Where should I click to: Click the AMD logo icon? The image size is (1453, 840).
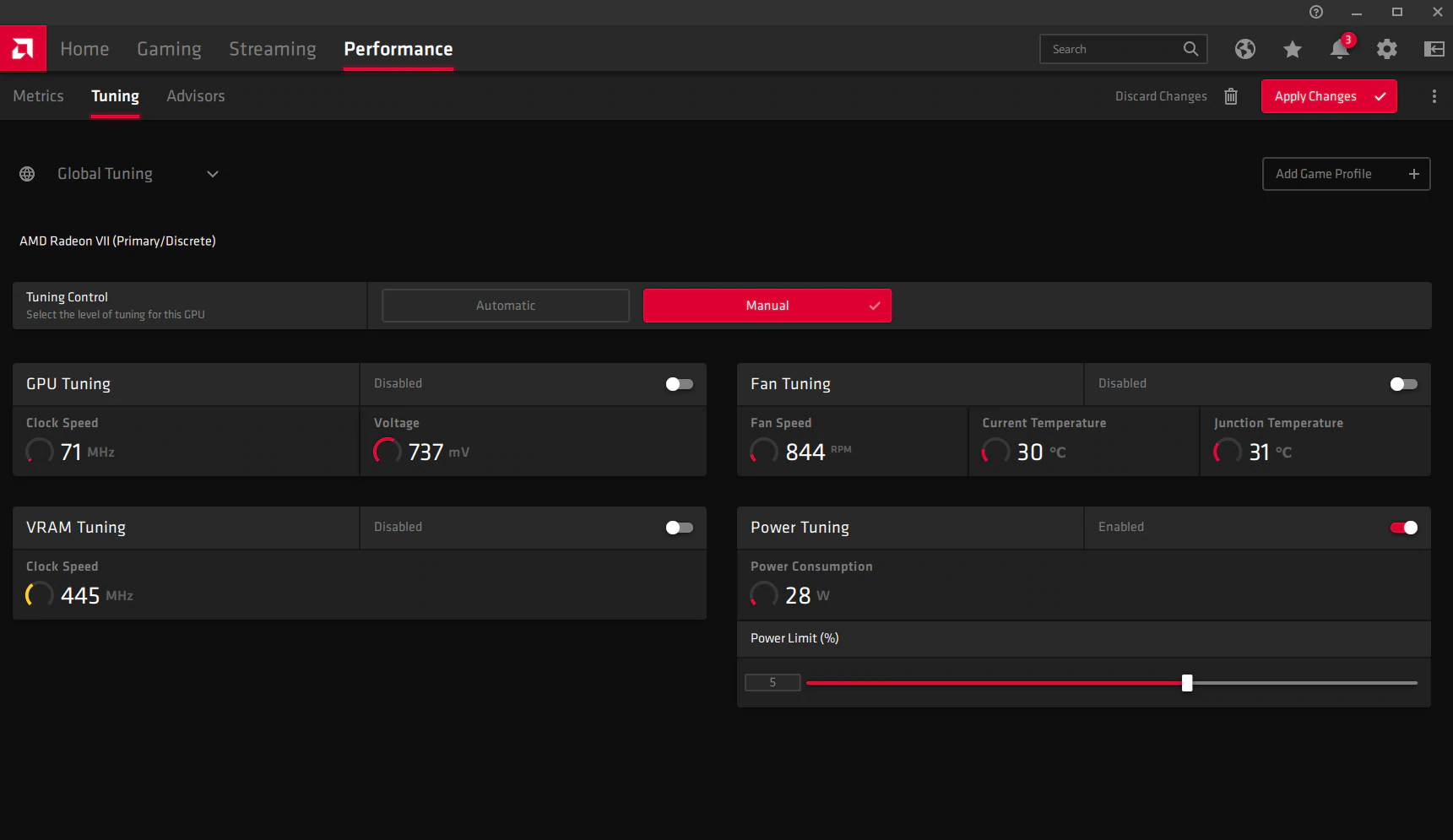tap(23, 48)
